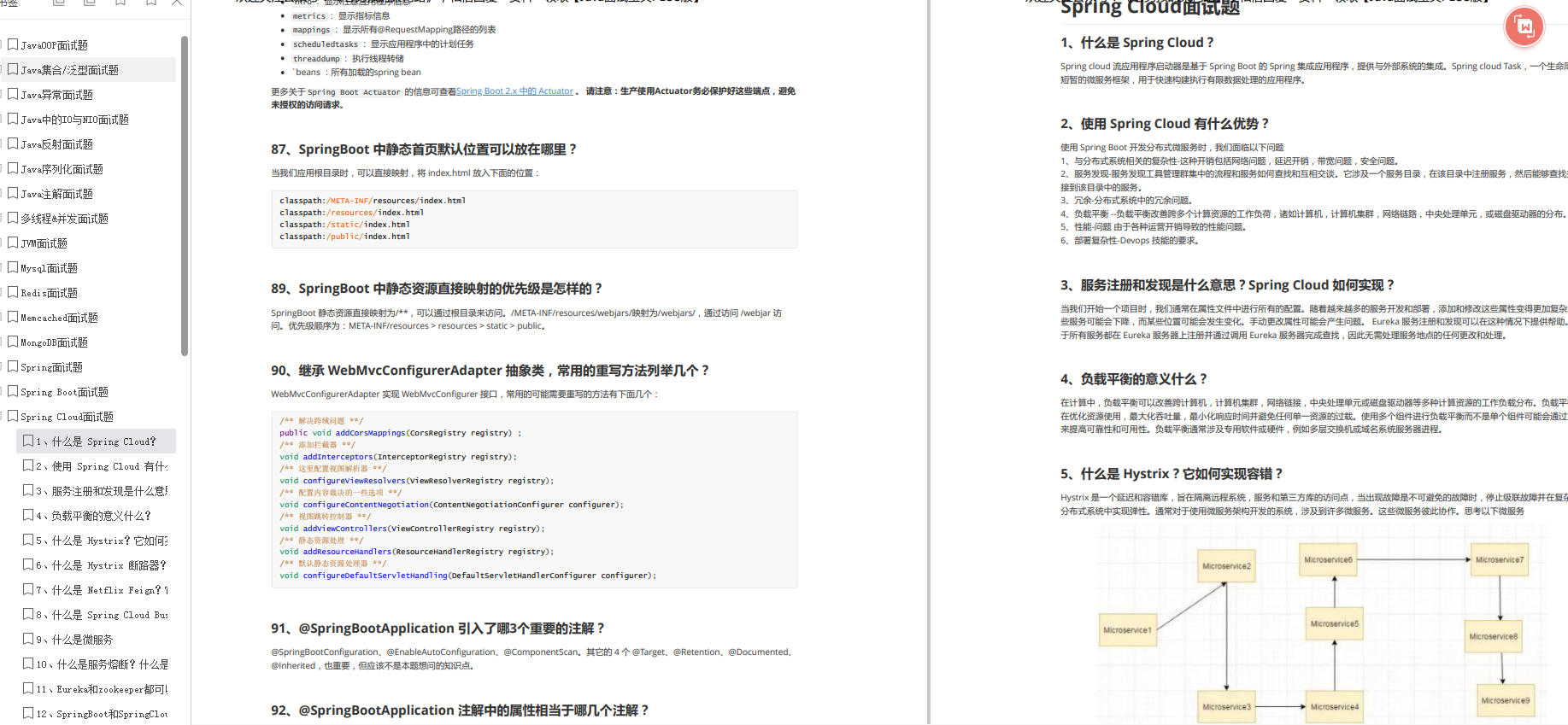Click bookmark icon beside Java注解面试题

pos(13,193)
